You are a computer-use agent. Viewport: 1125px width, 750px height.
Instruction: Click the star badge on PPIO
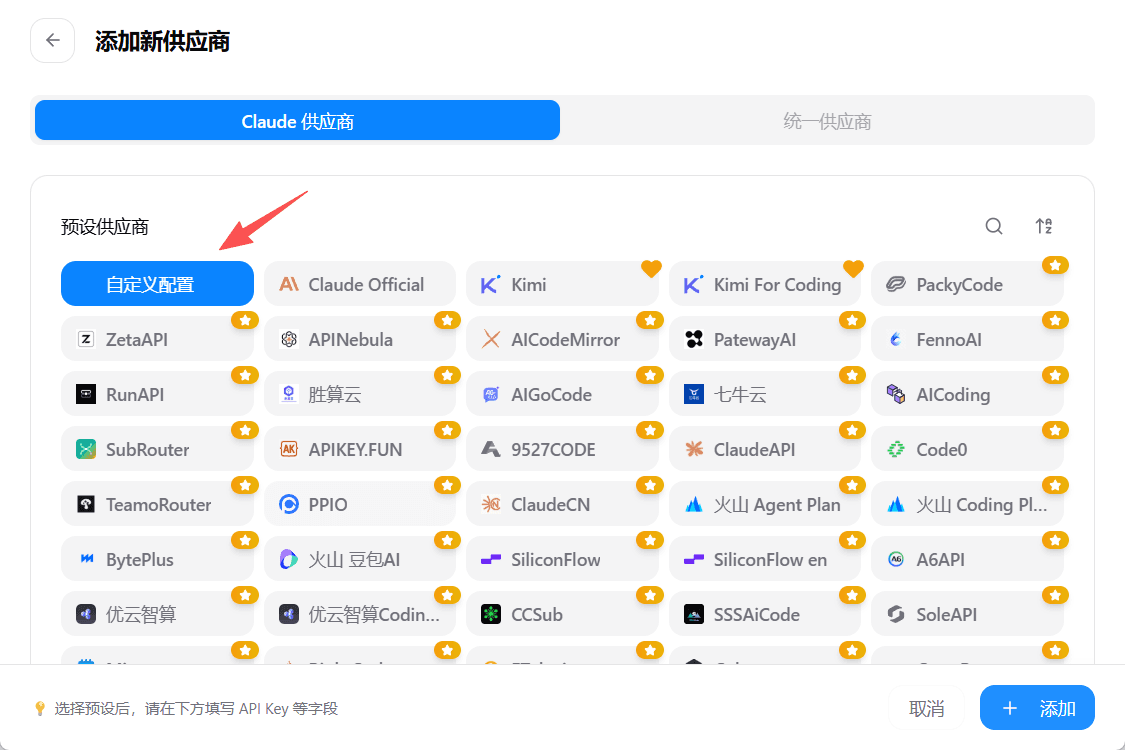pos(447,485)
